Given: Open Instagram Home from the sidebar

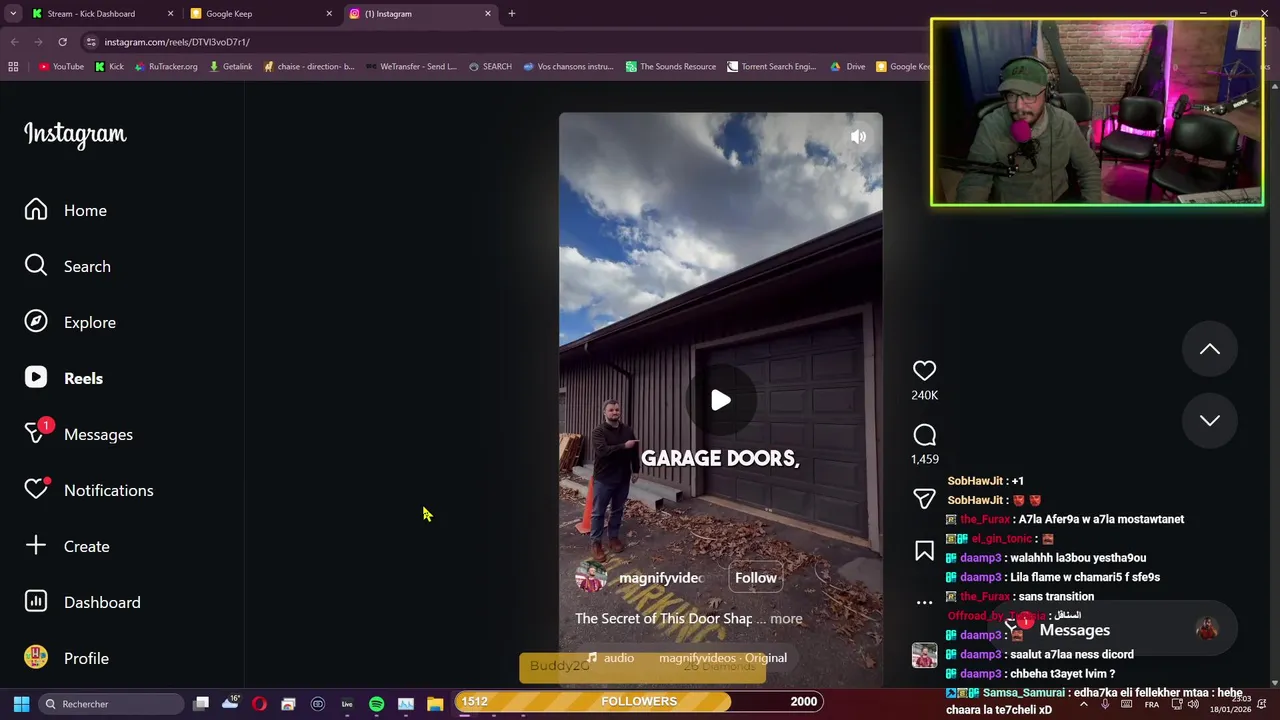Looking at the screenshot, I should [66, 210].
